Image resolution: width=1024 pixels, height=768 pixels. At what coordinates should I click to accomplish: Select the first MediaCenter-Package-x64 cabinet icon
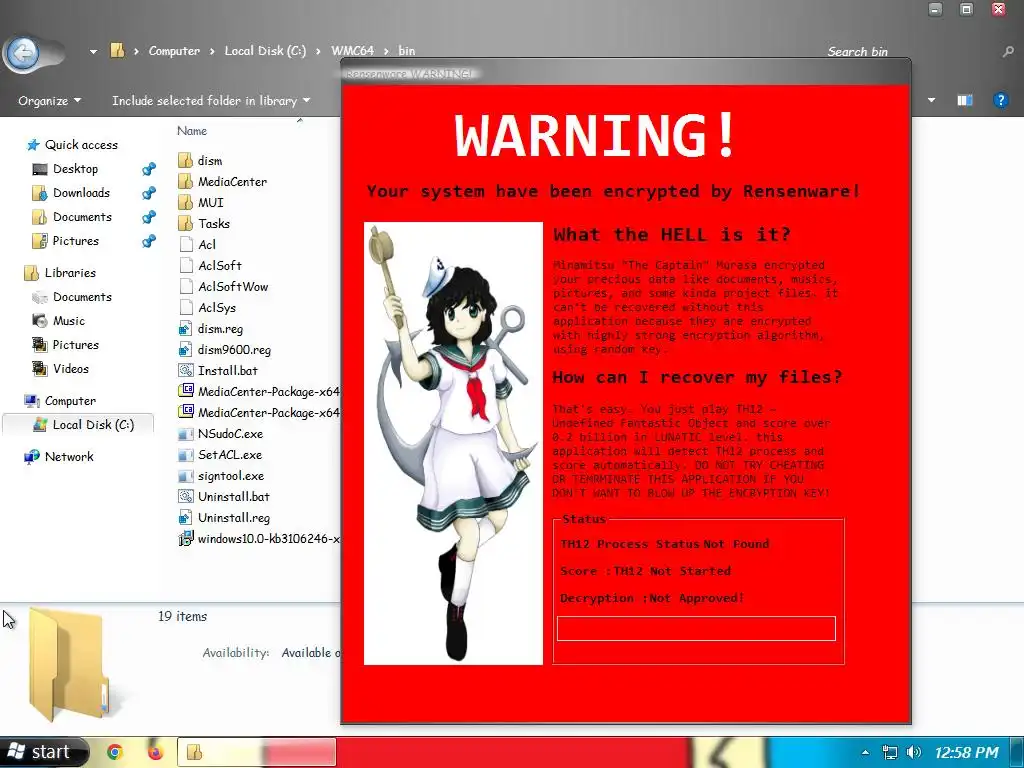(185, 391)
